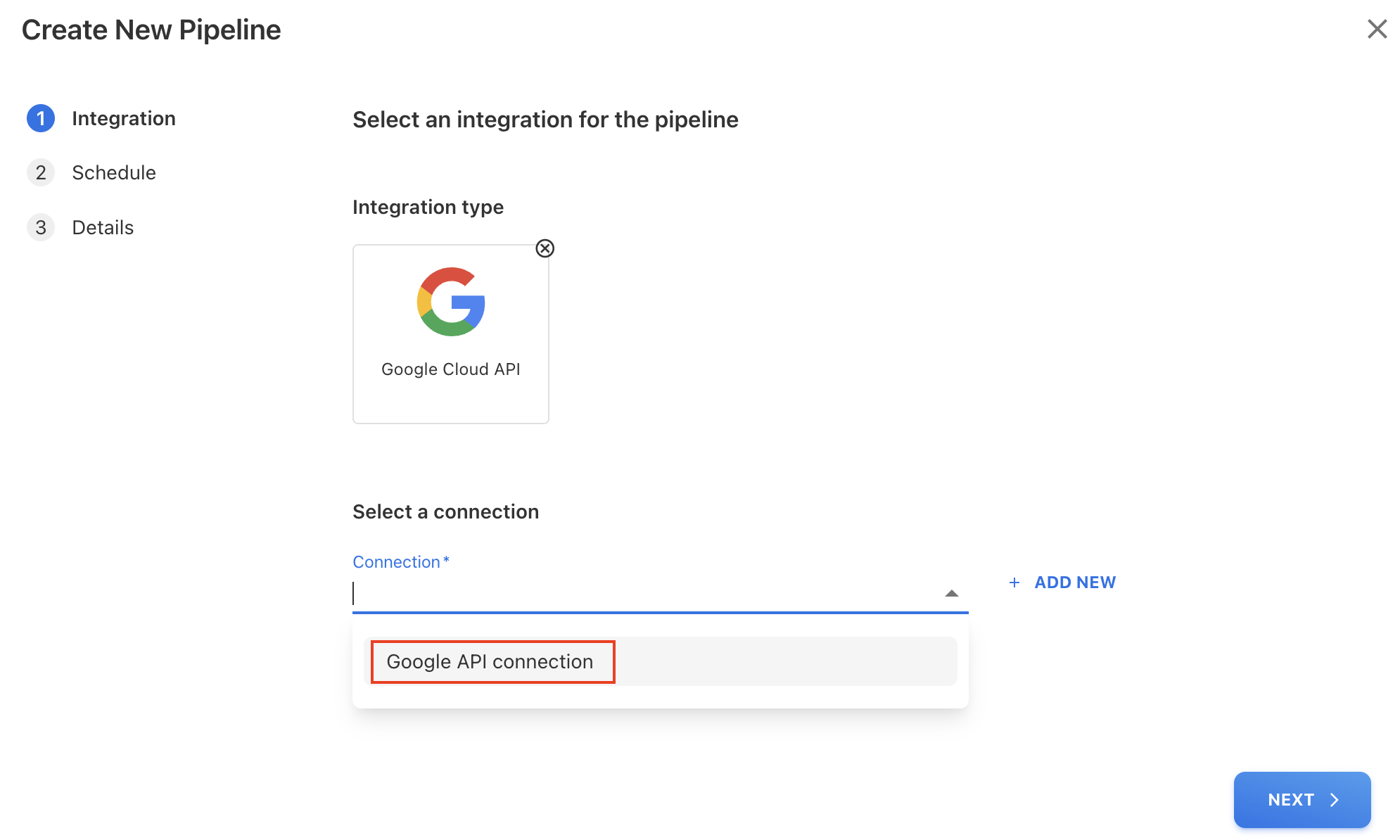Click the Google Cloud API card label
This screenshot has height=840, width=1400.
click(x=451, y=369)
